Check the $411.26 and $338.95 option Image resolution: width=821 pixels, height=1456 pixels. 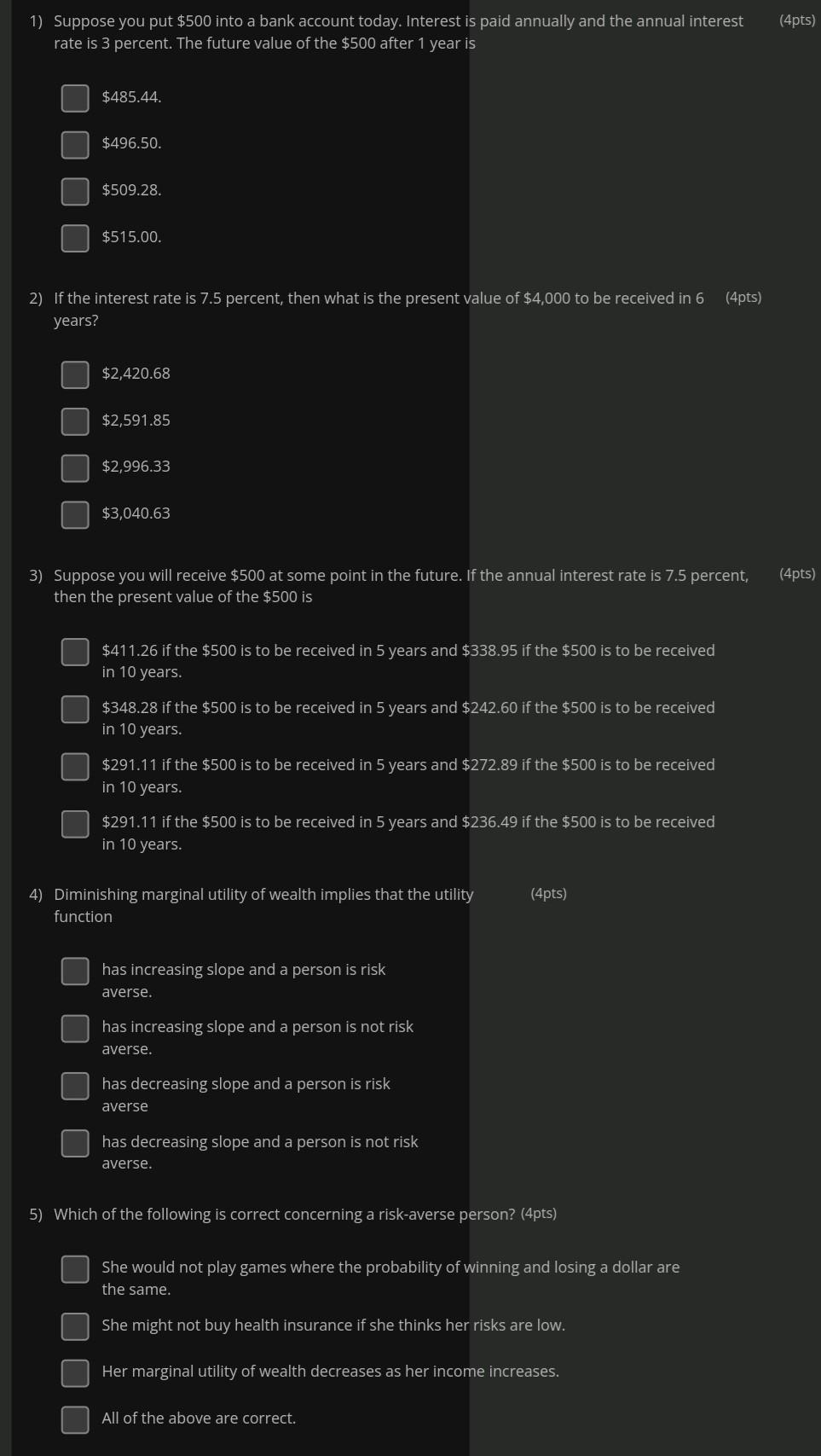point(75,652)
